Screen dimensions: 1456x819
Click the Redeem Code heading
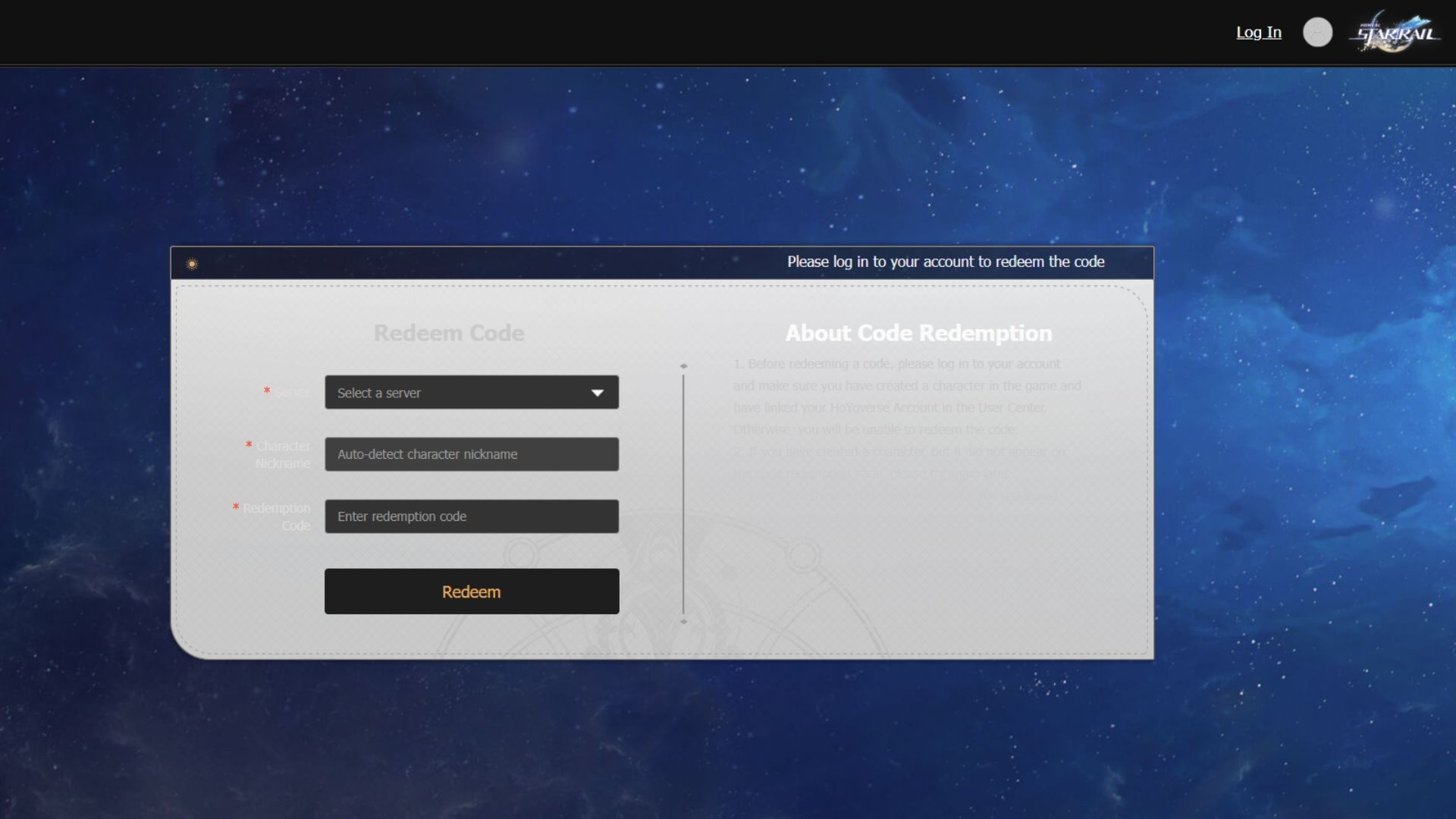[448, 333]
